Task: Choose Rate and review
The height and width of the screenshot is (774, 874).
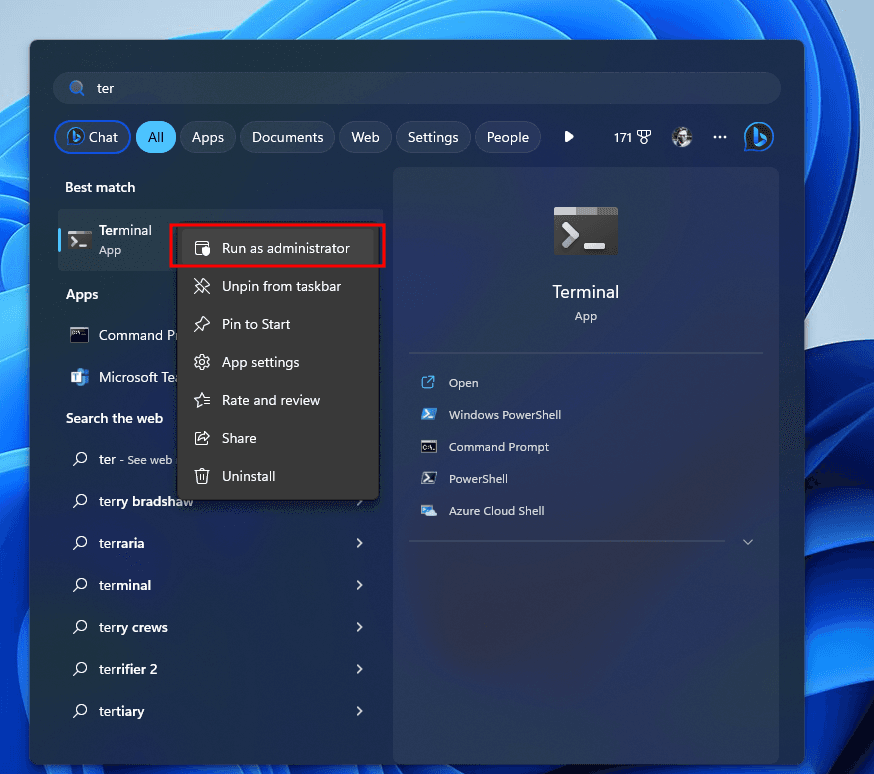Action: tap(278, 400)
